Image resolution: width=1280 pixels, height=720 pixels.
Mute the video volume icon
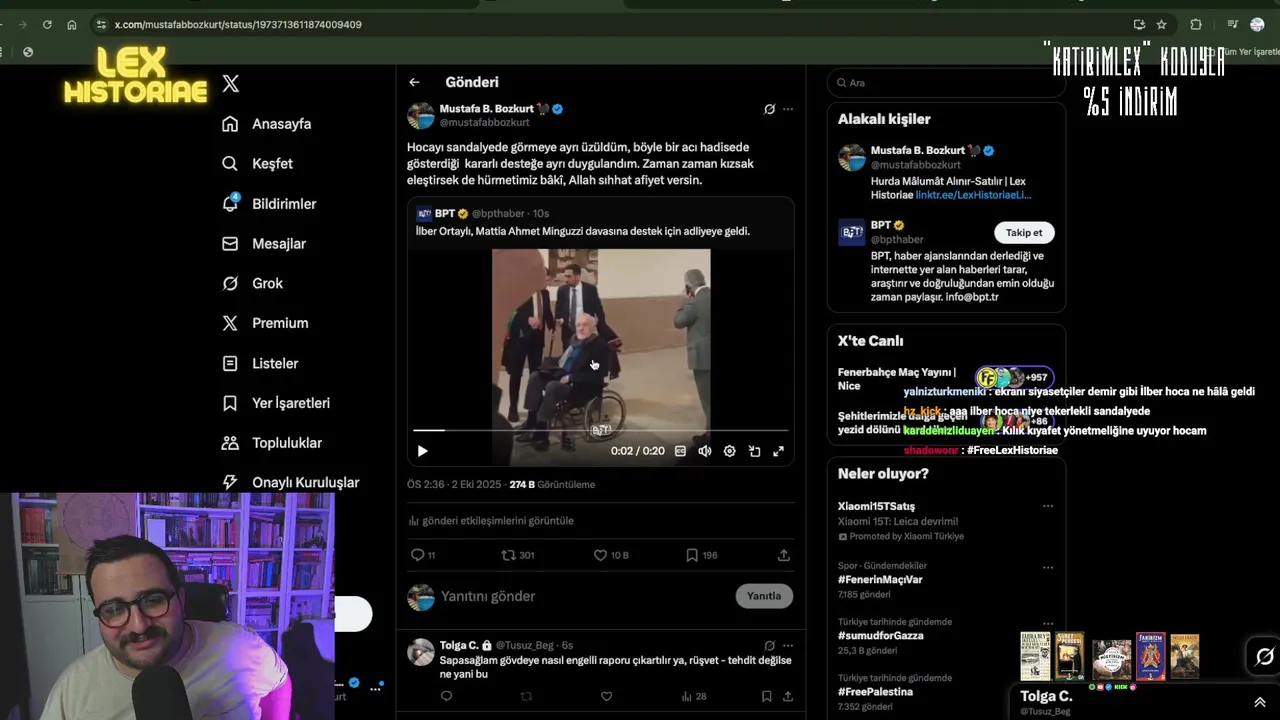705,451
